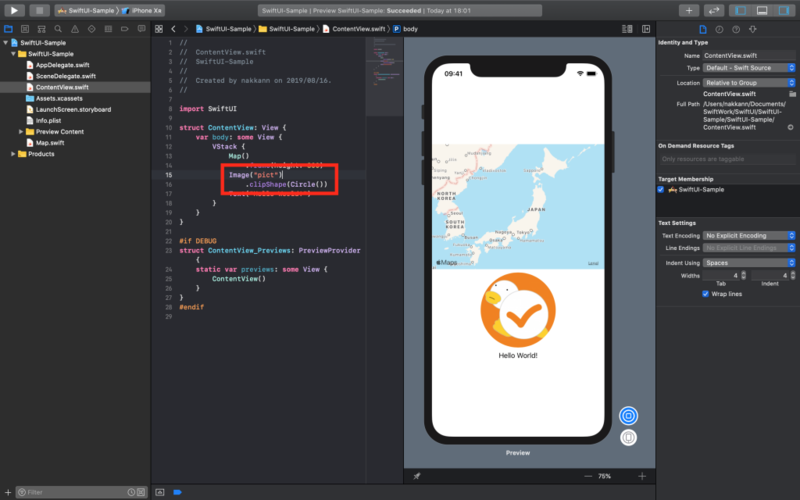This screenshot has height=500, width=800.
Task: Adjust the Indent width stepper
Action: click(x=793, y=276)
